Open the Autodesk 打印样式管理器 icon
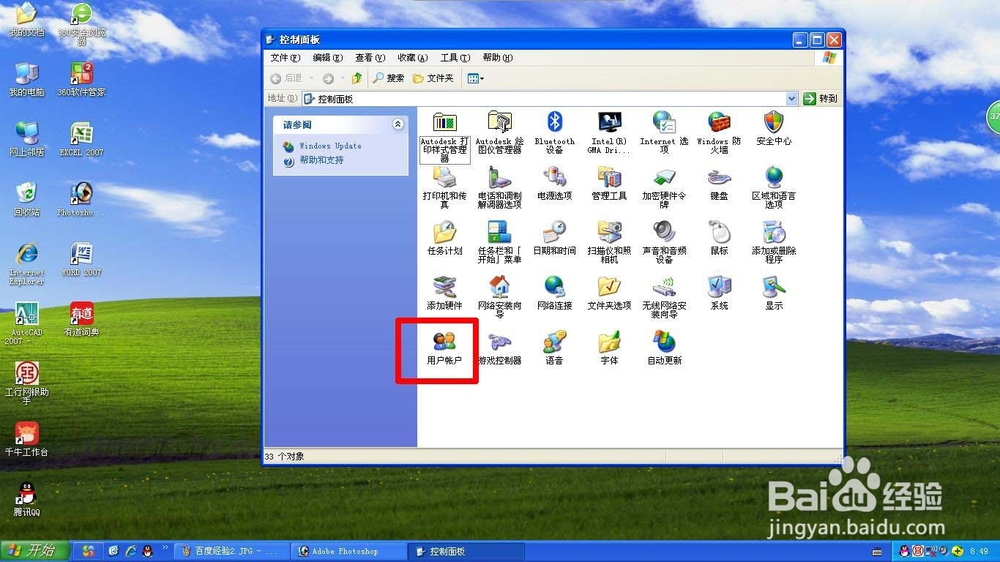The image size is (1000, 562). (x=444, y=137)
